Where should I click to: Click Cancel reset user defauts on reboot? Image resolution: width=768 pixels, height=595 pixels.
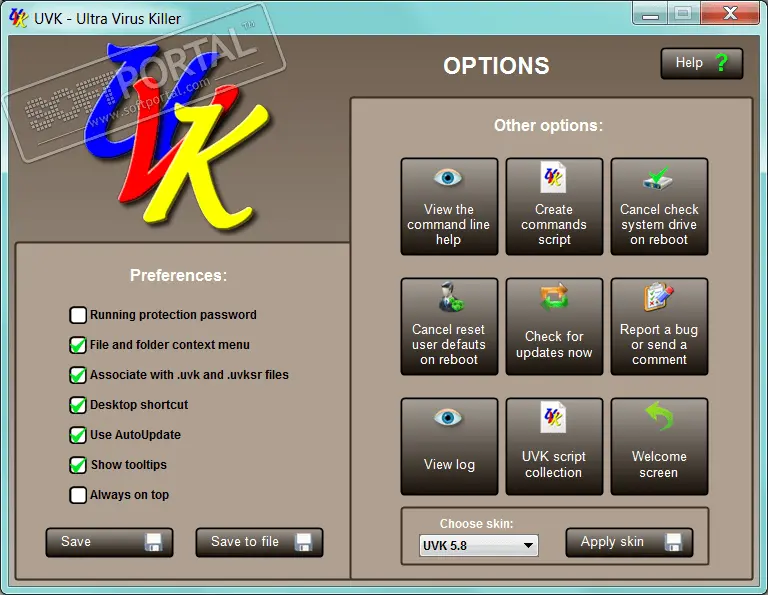pos(449,327)
